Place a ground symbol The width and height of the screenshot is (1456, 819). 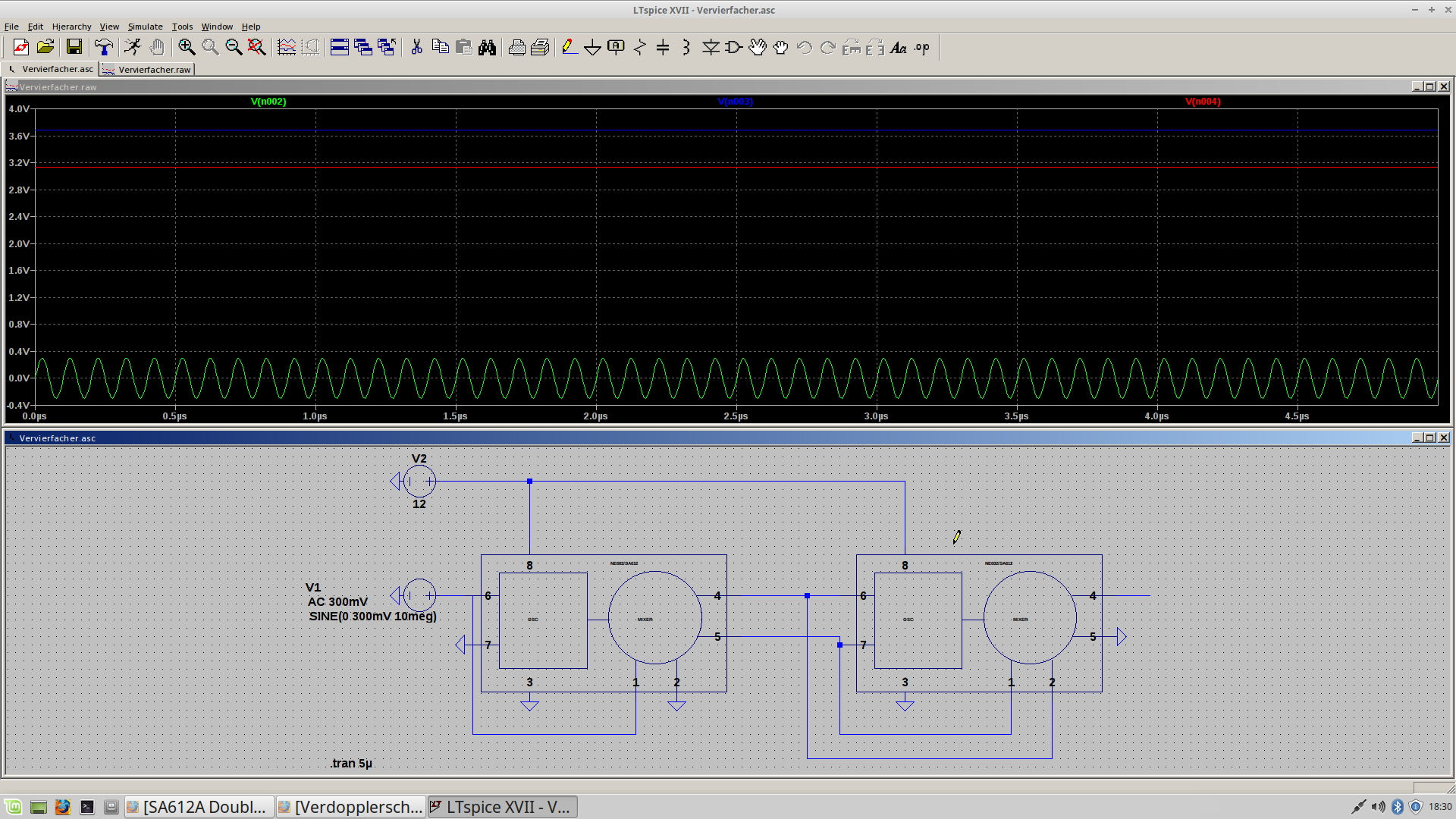pos(593,47)
